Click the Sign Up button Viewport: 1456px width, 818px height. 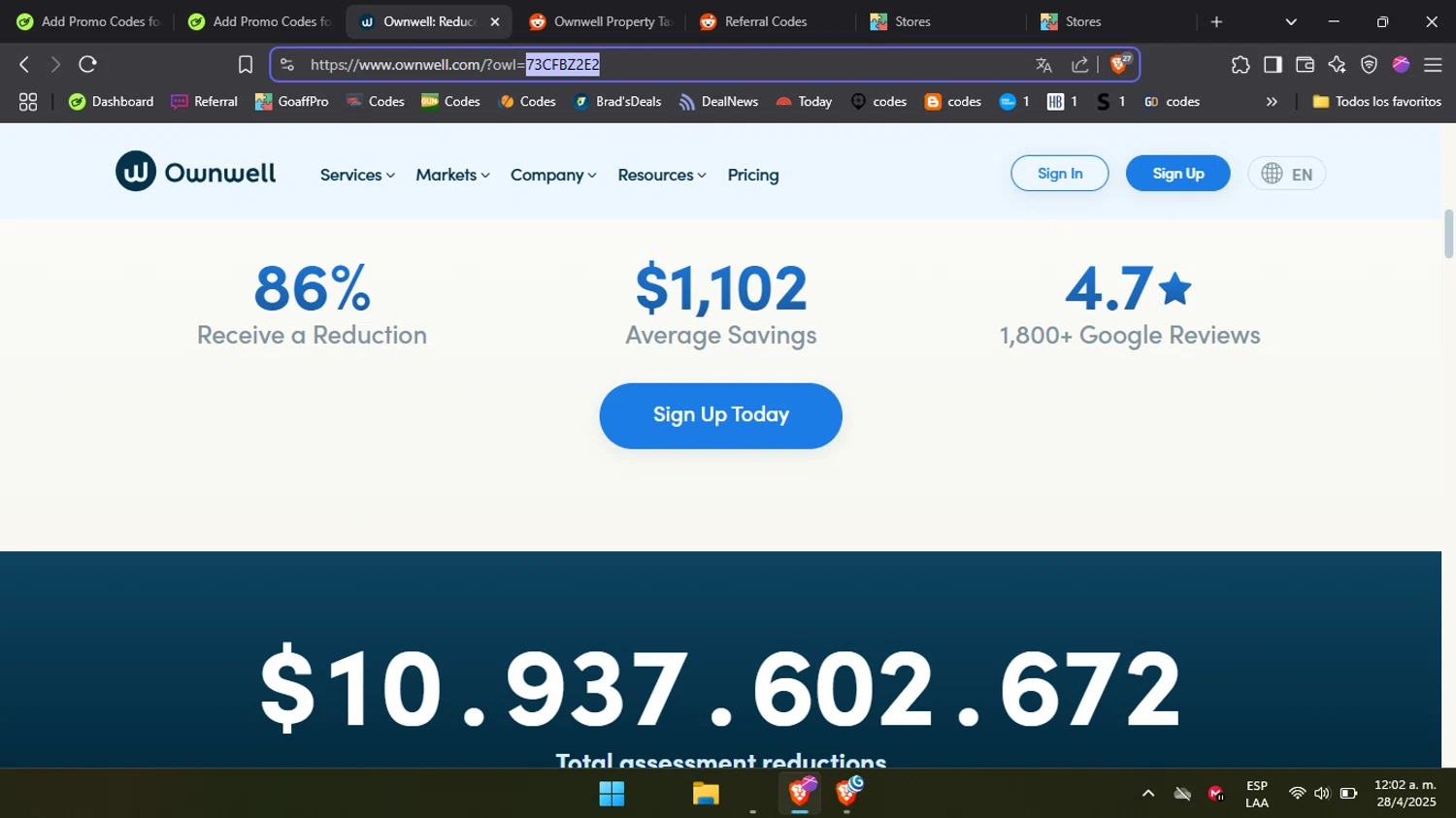point(1177,173)
